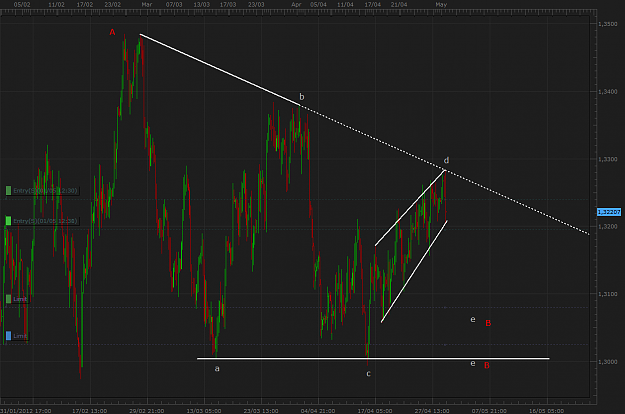Click the Apr date label on time axis
Image resolution: width=625 pixels, height=414 pixels.
pos(296,5)
